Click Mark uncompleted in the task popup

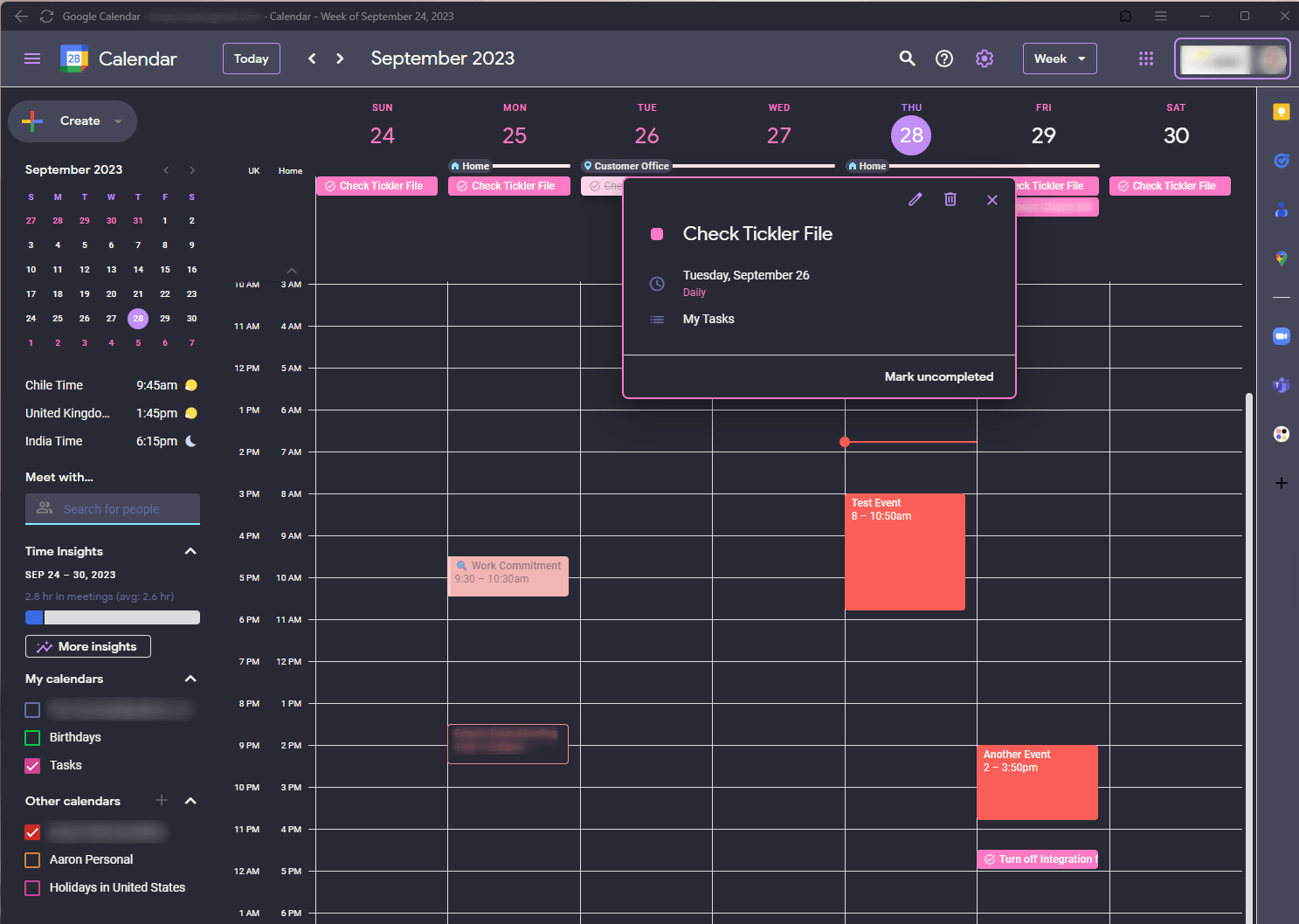click(939, 376)
